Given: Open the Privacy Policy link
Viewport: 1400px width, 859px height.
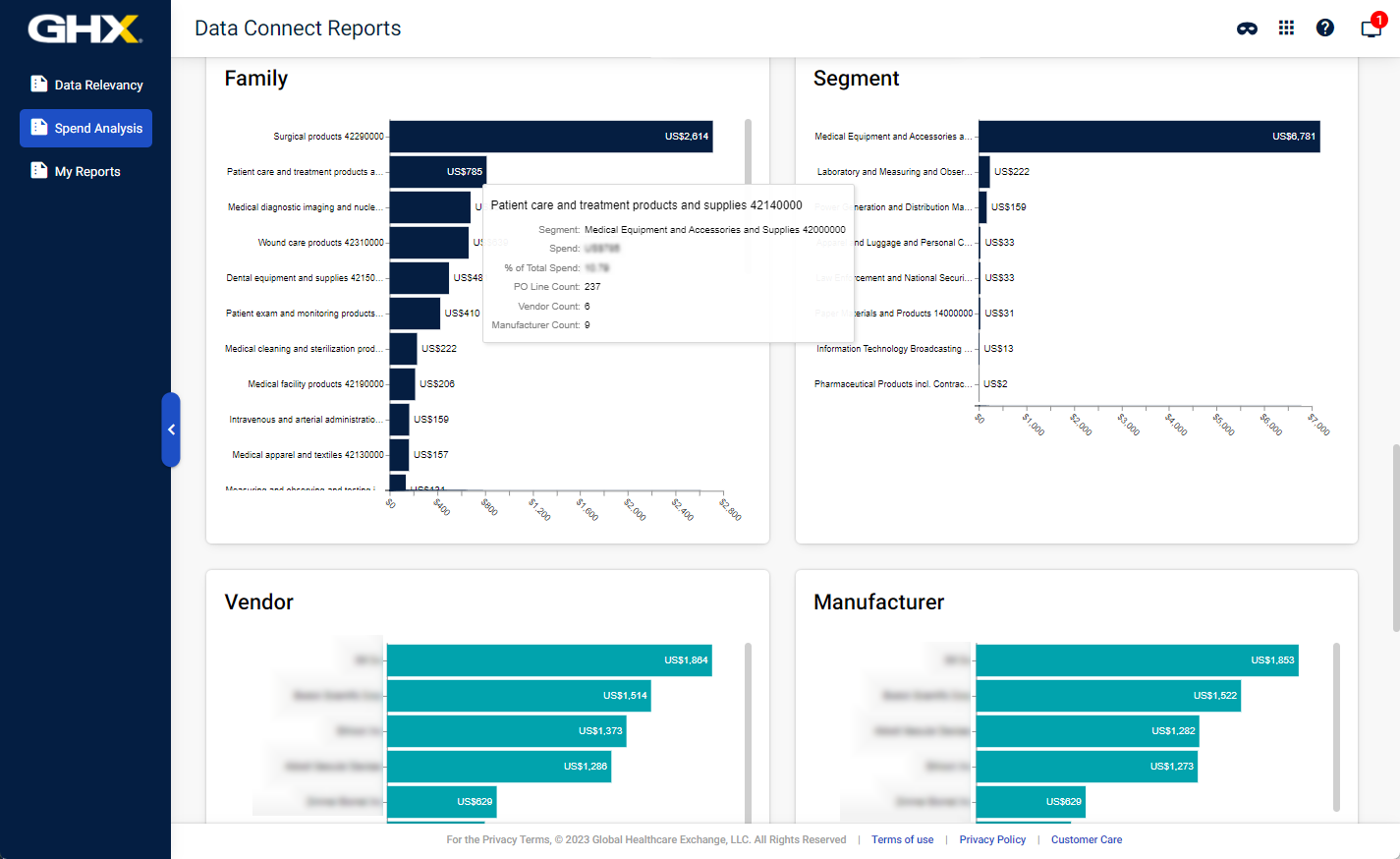Looking at the screenshot, I should pos(992,839).
